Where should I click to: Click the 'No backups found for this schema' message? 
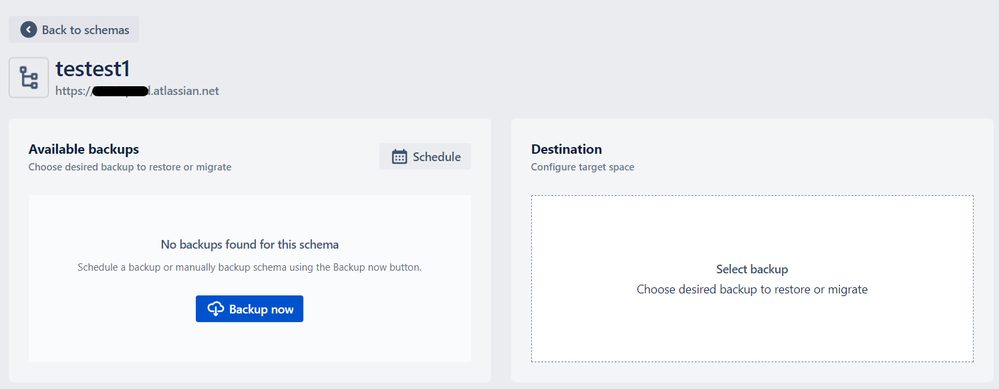coord(250,244)
